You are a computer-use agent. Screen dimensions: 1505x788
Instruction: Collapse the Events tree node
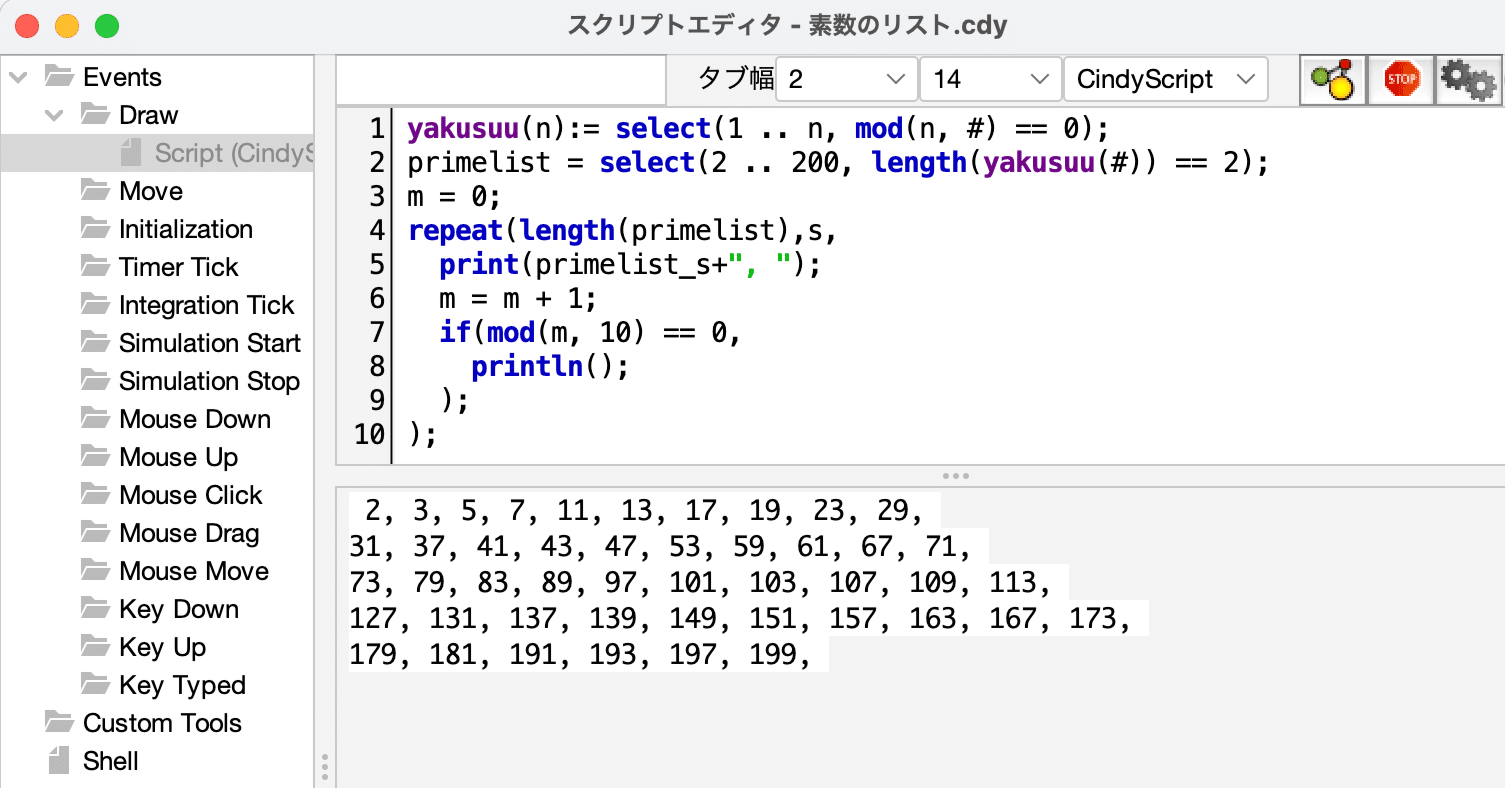(x=18, y=77)
